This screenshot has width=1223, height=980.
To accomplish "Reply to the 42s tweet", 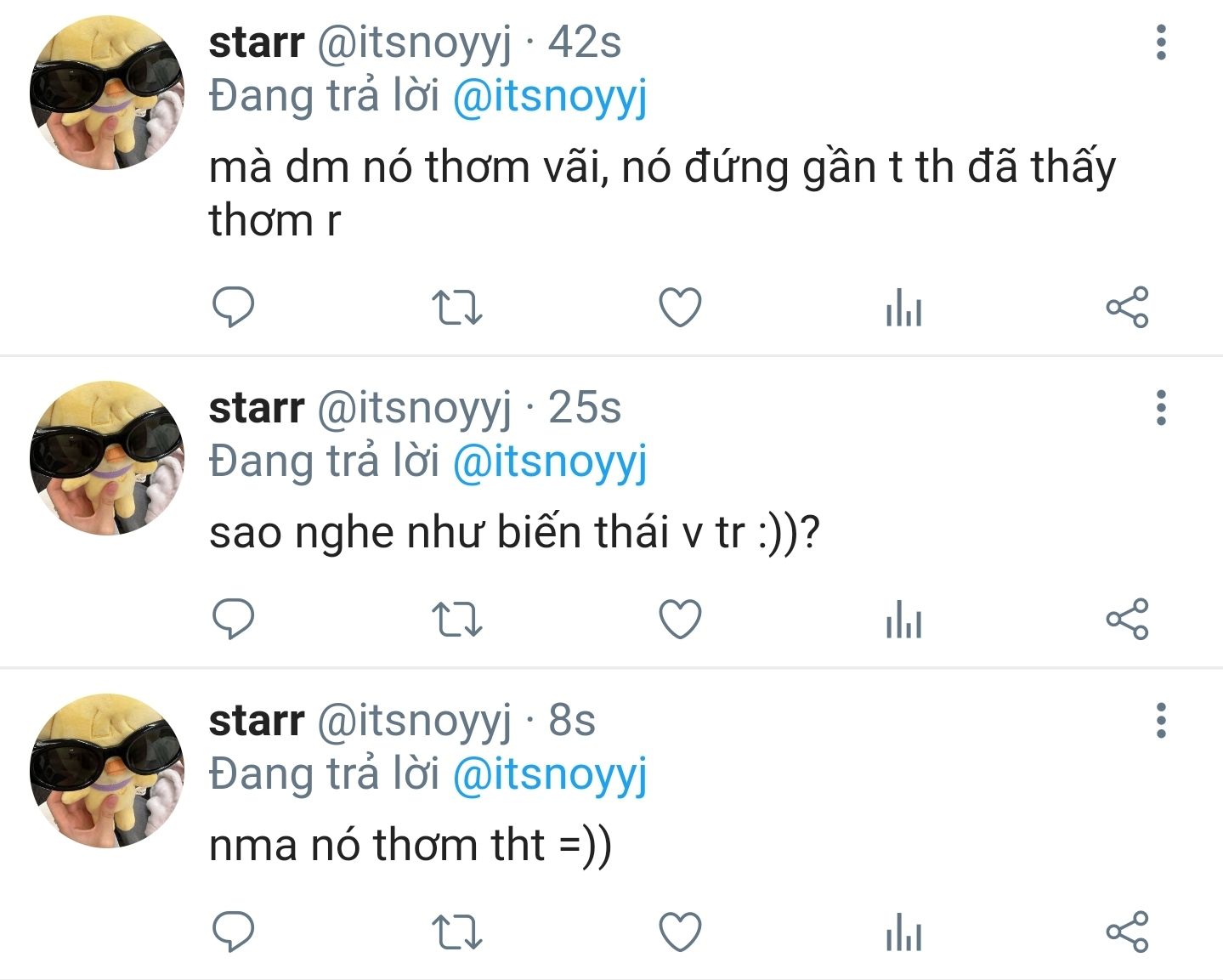I will click(233, 307).
